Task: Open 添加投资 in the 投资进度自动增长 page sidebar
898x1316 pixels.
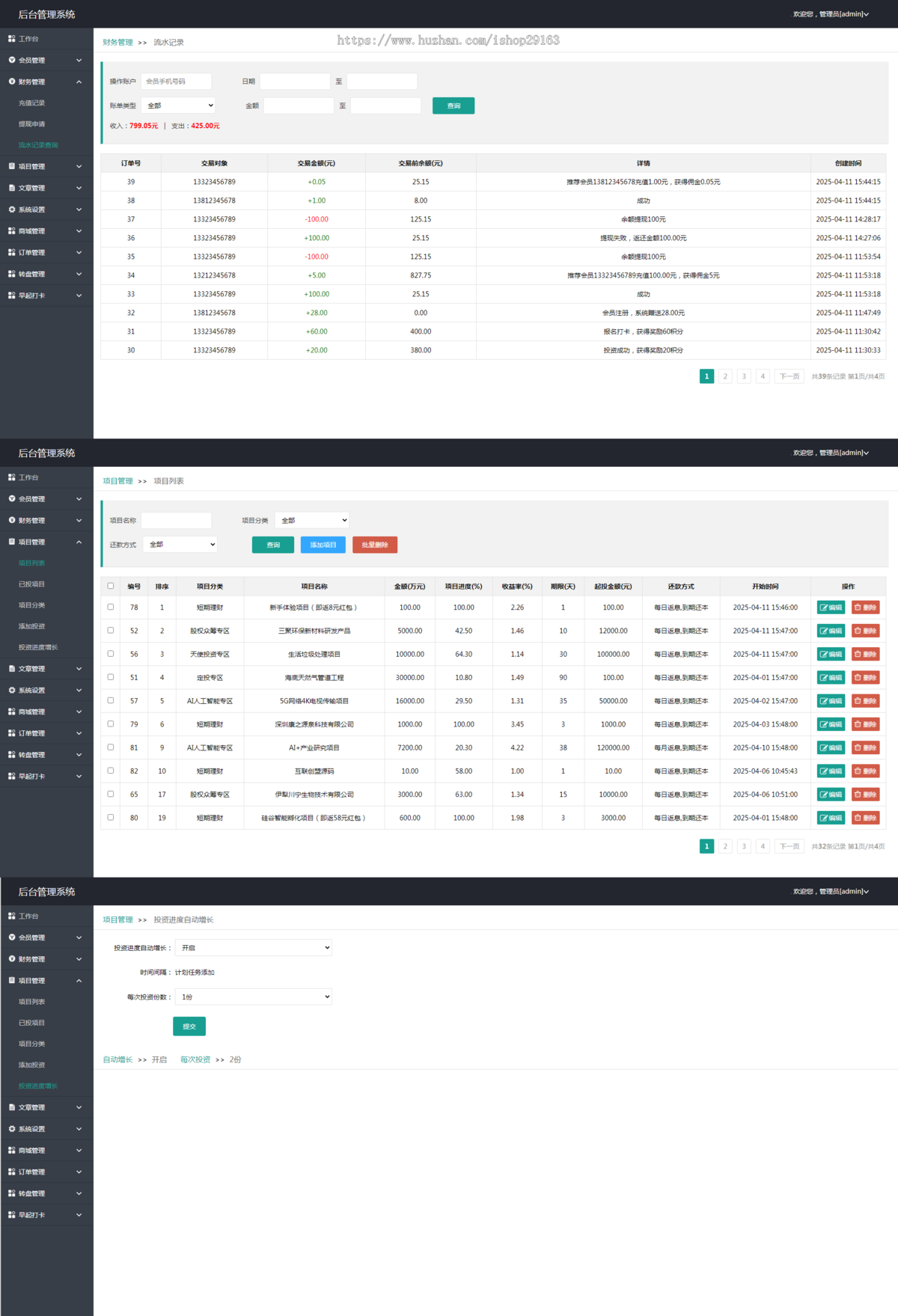Action: coord(31,1065)
